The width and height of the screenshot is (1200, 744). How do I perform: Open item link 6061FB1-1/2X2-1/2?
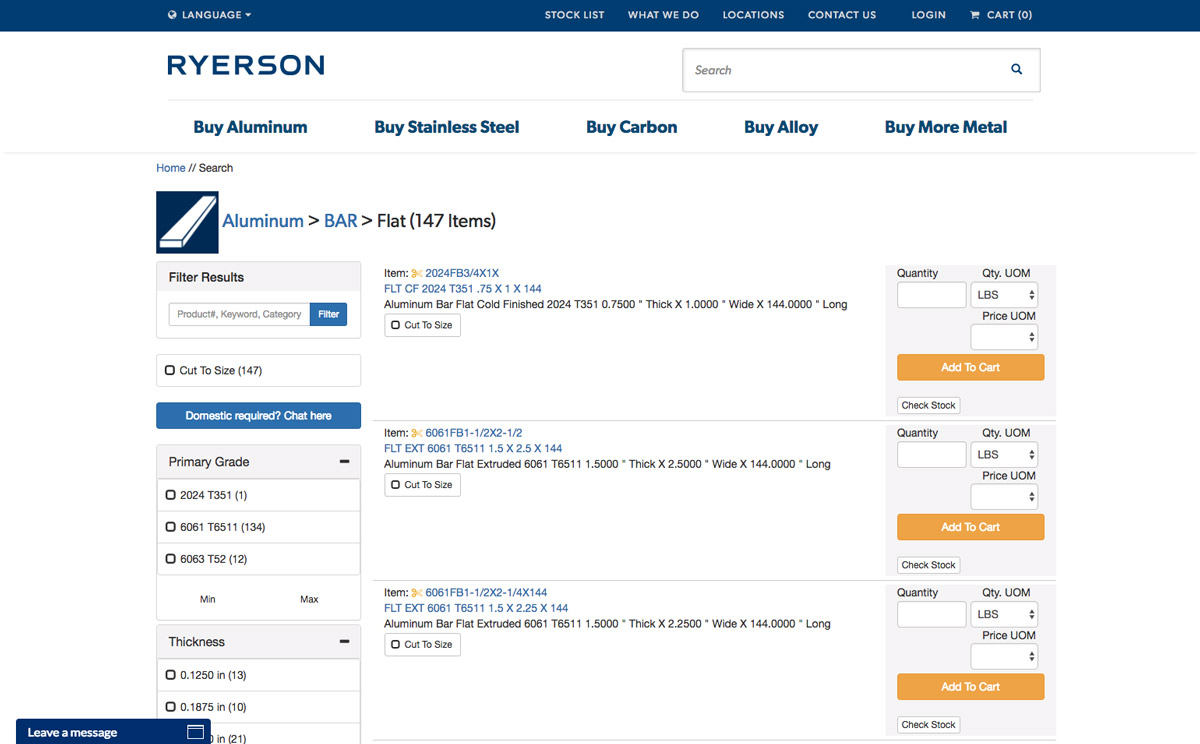(x=474, y=433)
